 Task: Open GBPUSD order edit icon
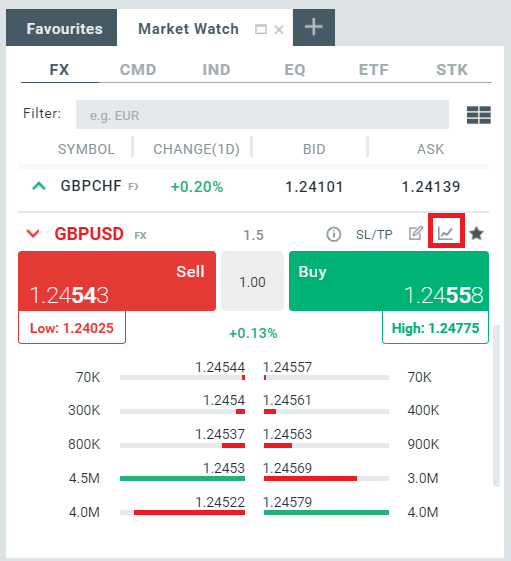(416, 233)
